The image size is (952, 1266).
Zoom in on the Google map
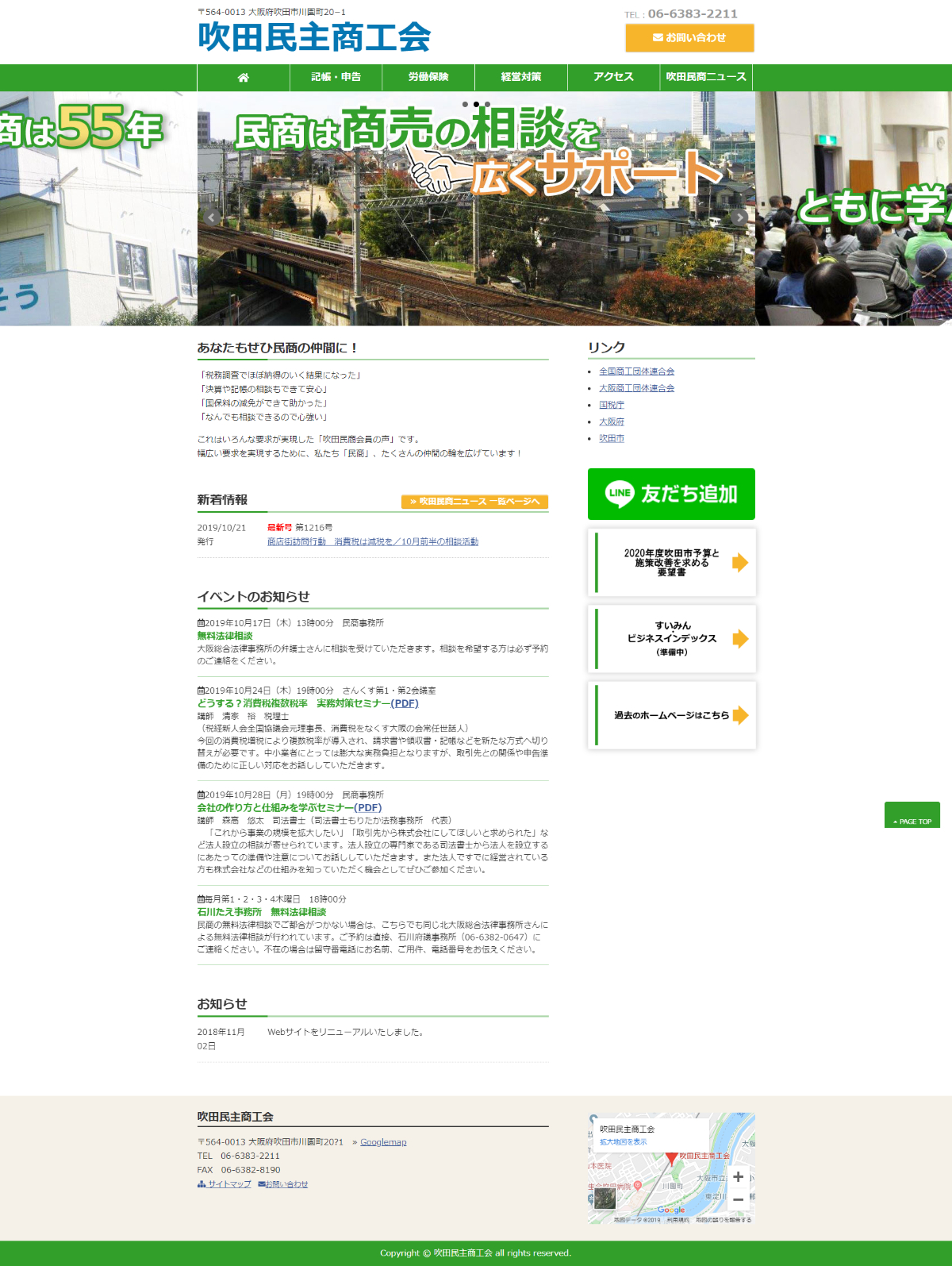point(738,1177)
